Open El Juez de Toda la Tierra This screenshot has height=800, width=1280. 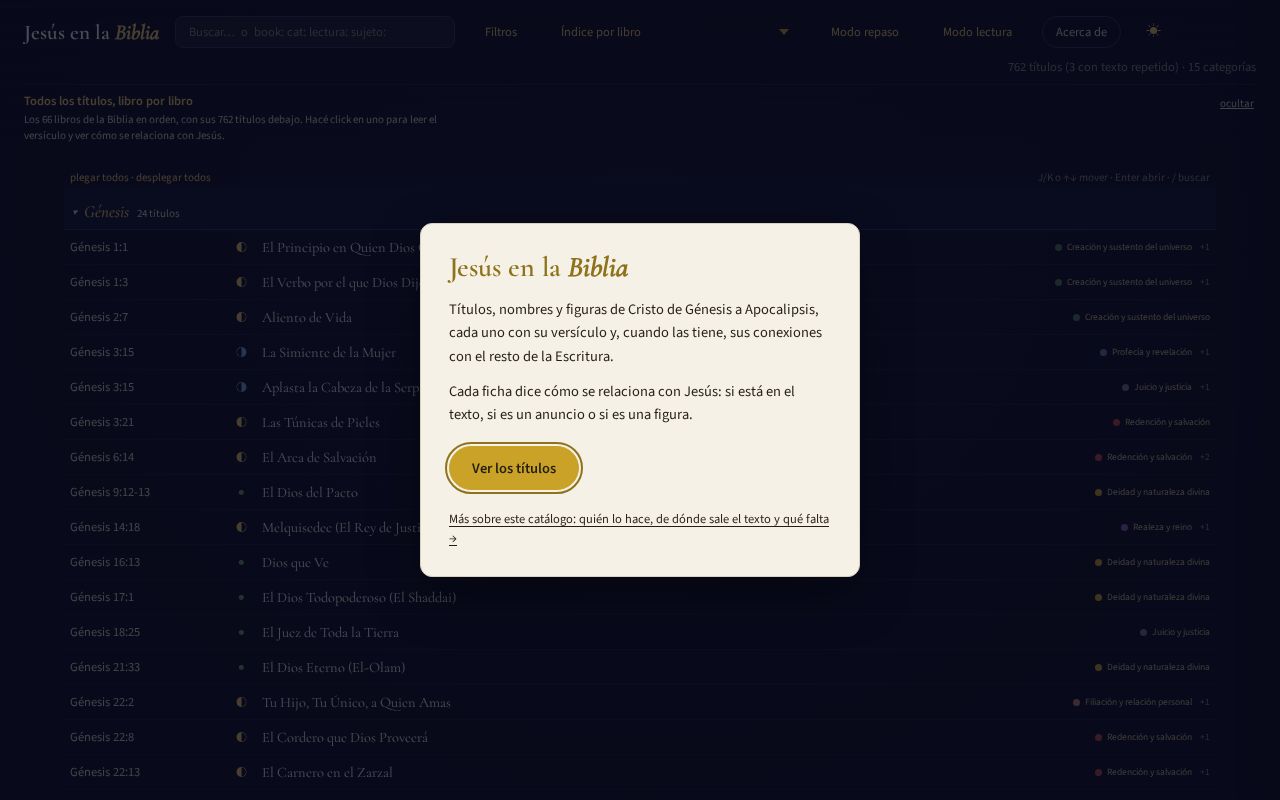pyautogui.click(x=330, y=632)
